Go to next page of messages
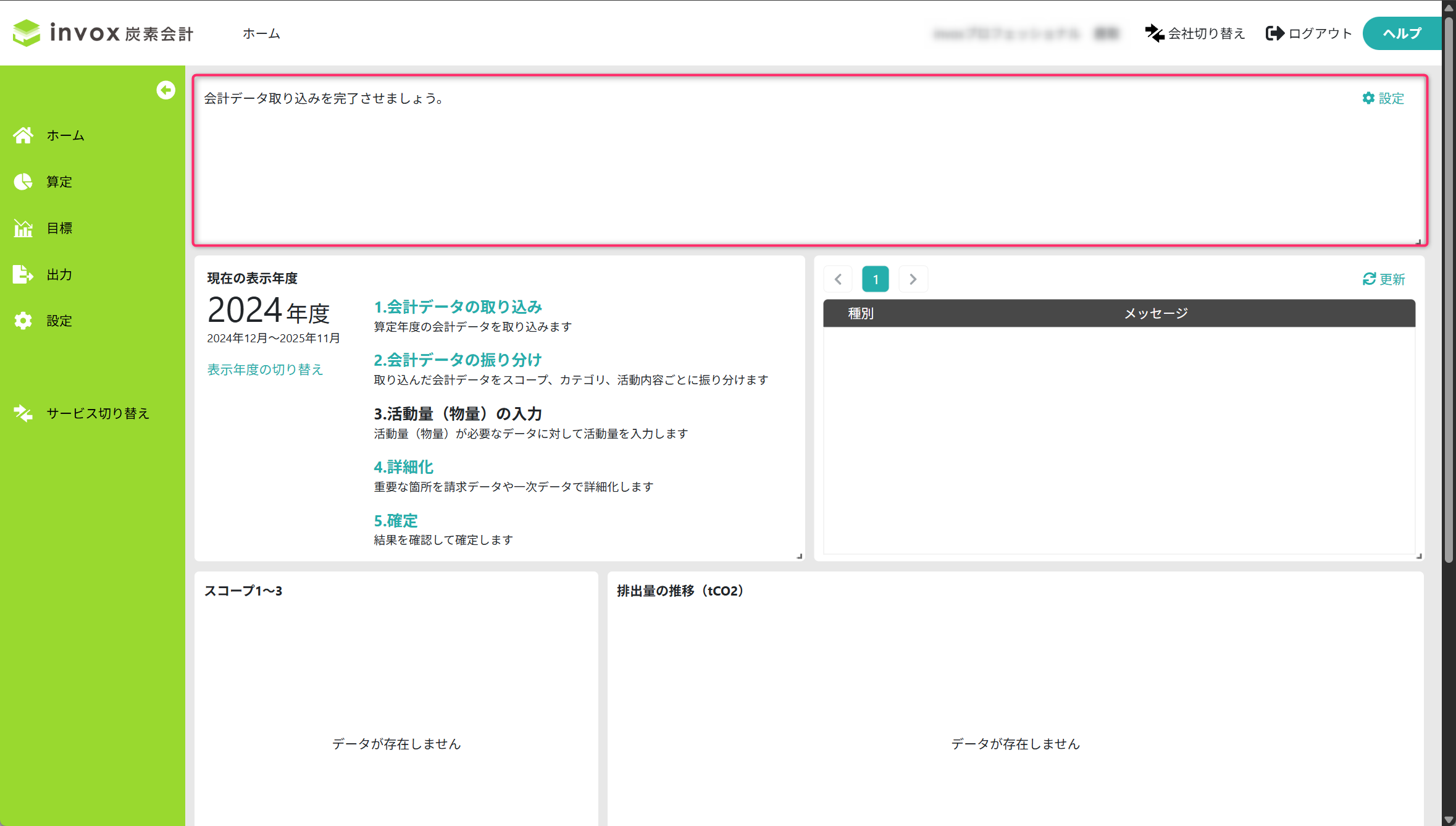Viewport: 1456px width, 826px height. [x=913, y=279]
